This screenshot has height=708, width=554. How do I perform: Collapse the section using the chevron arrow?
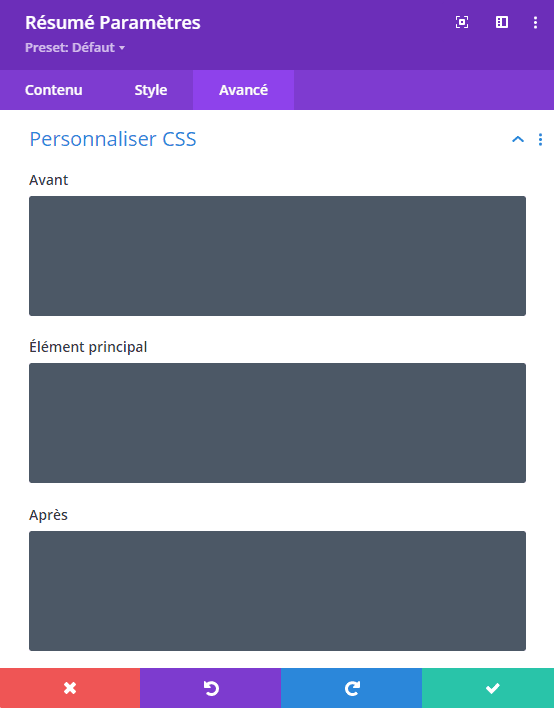[518, 139]
